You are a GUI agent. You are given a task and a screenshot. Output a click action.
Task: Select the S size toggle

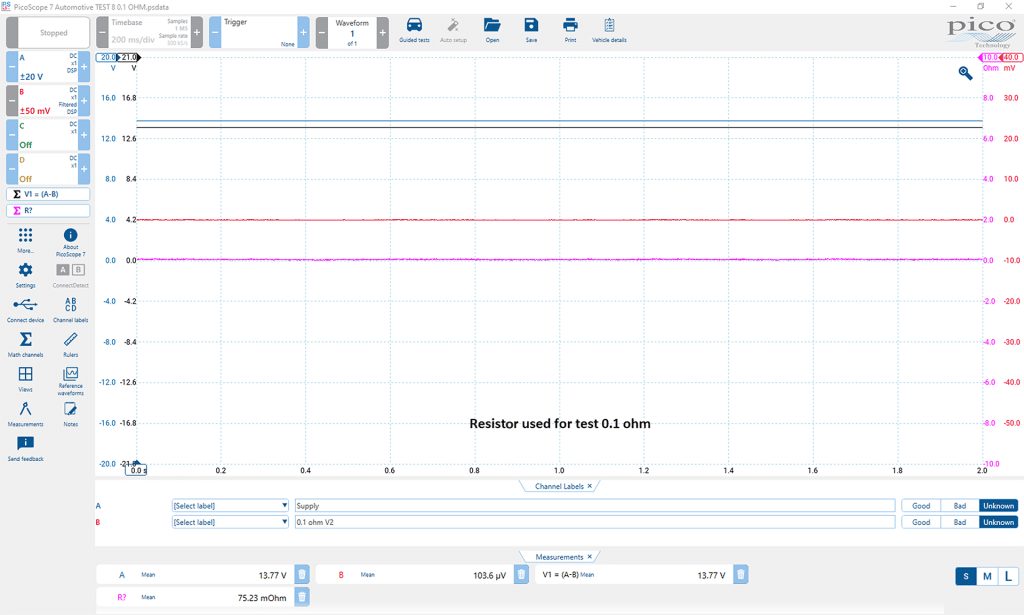[x=966, y=576]
